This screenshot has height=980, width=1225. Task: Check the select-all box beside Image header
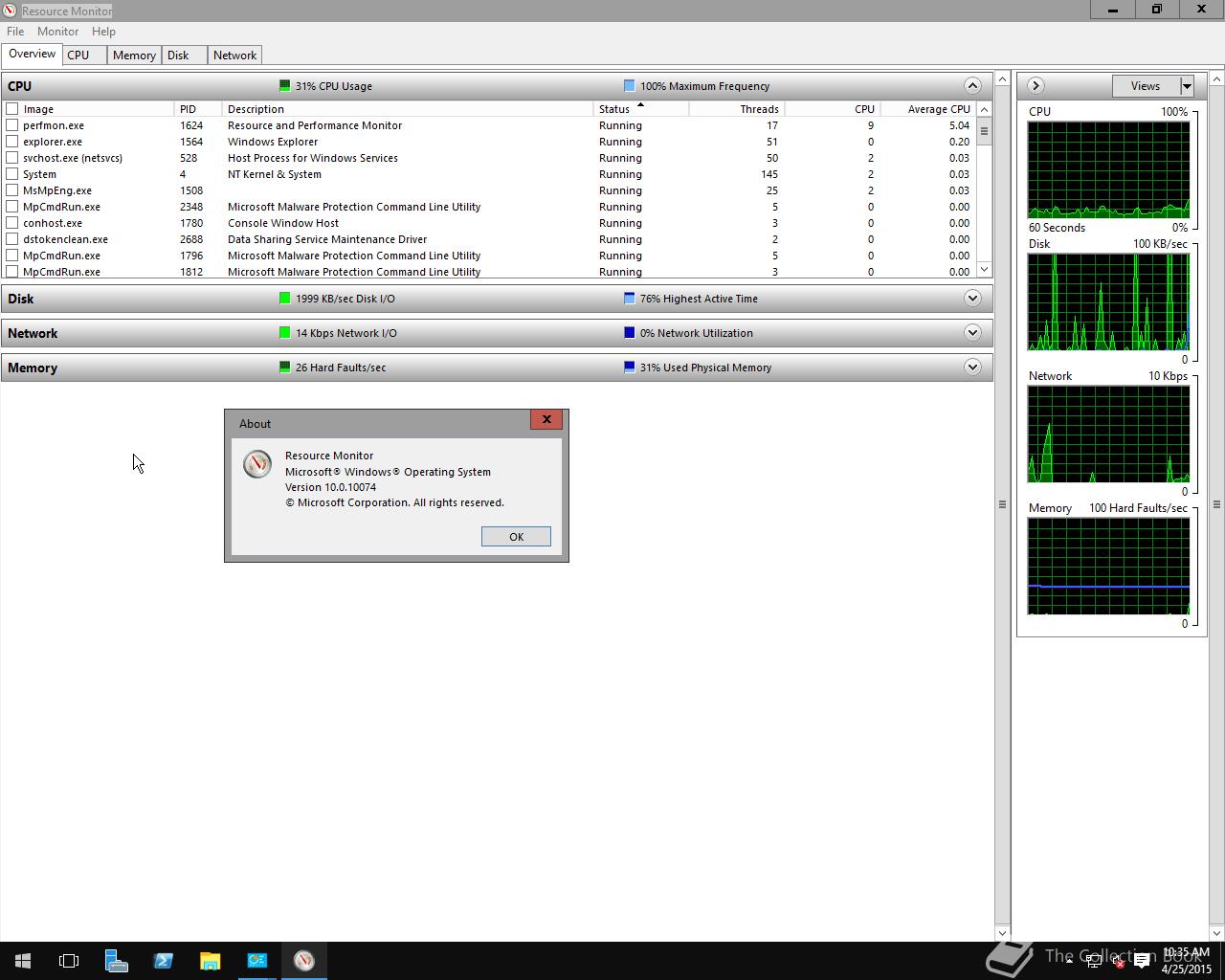[x=12, y=109]
